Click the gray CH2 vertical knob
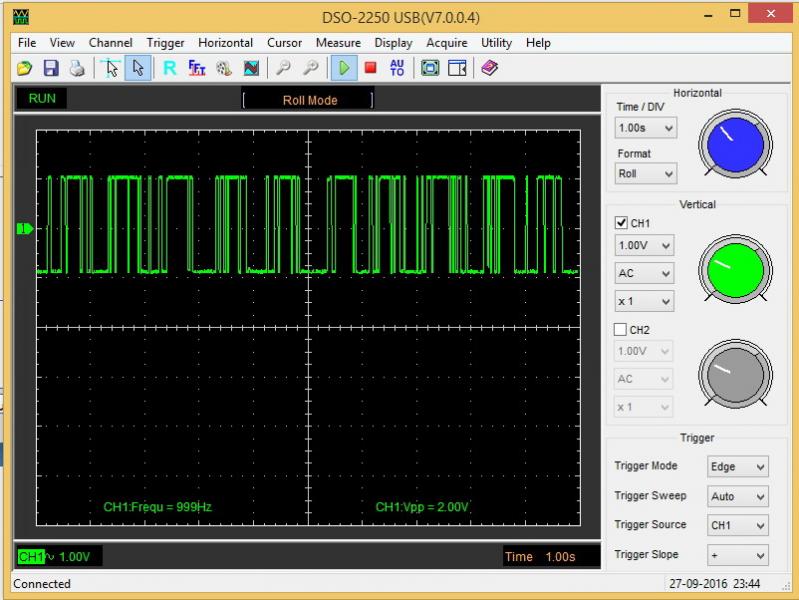This screenshot has height=600, width=799. [735, 374]
